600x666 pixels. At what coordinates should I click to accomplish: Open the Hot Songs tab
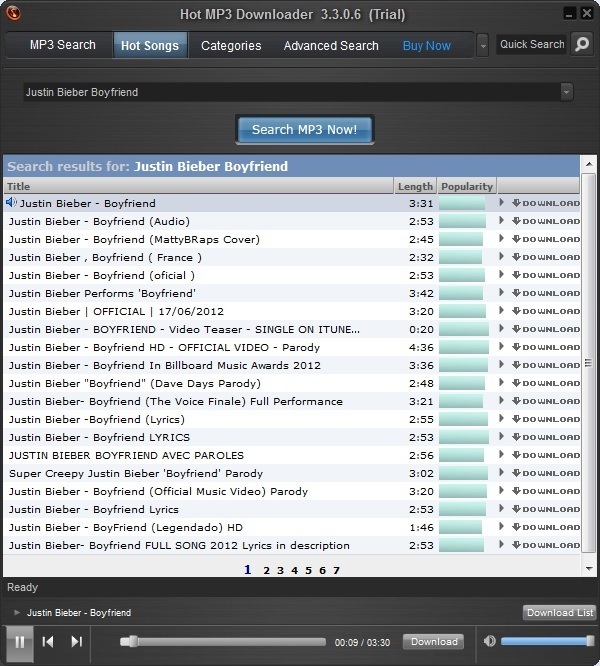pos(150,45)
